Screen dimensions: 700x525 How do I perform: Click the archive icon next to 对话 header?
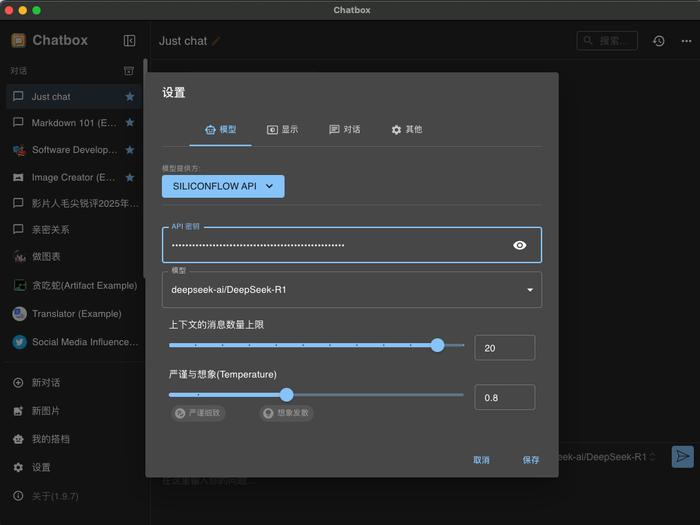click(x=129, y=71)
